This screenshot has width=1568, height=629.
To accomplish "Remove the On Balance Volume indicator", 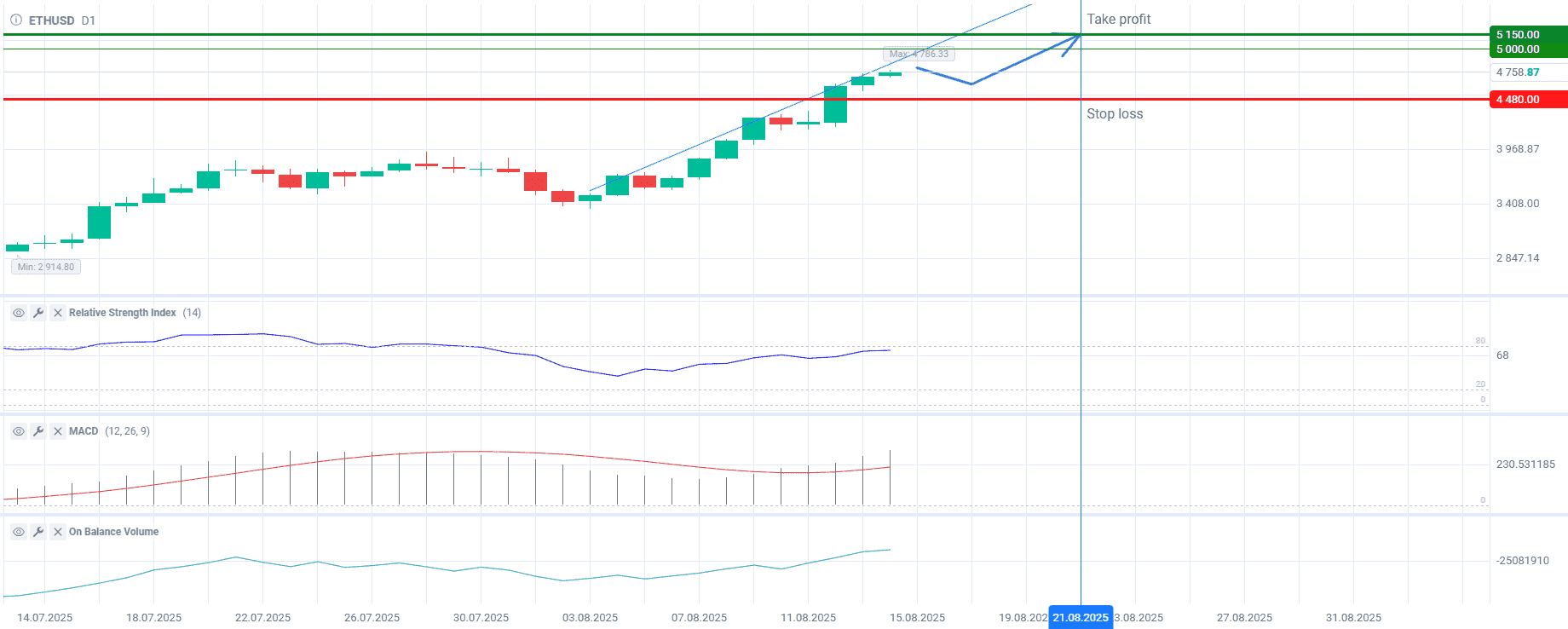I will pos(58,532).
